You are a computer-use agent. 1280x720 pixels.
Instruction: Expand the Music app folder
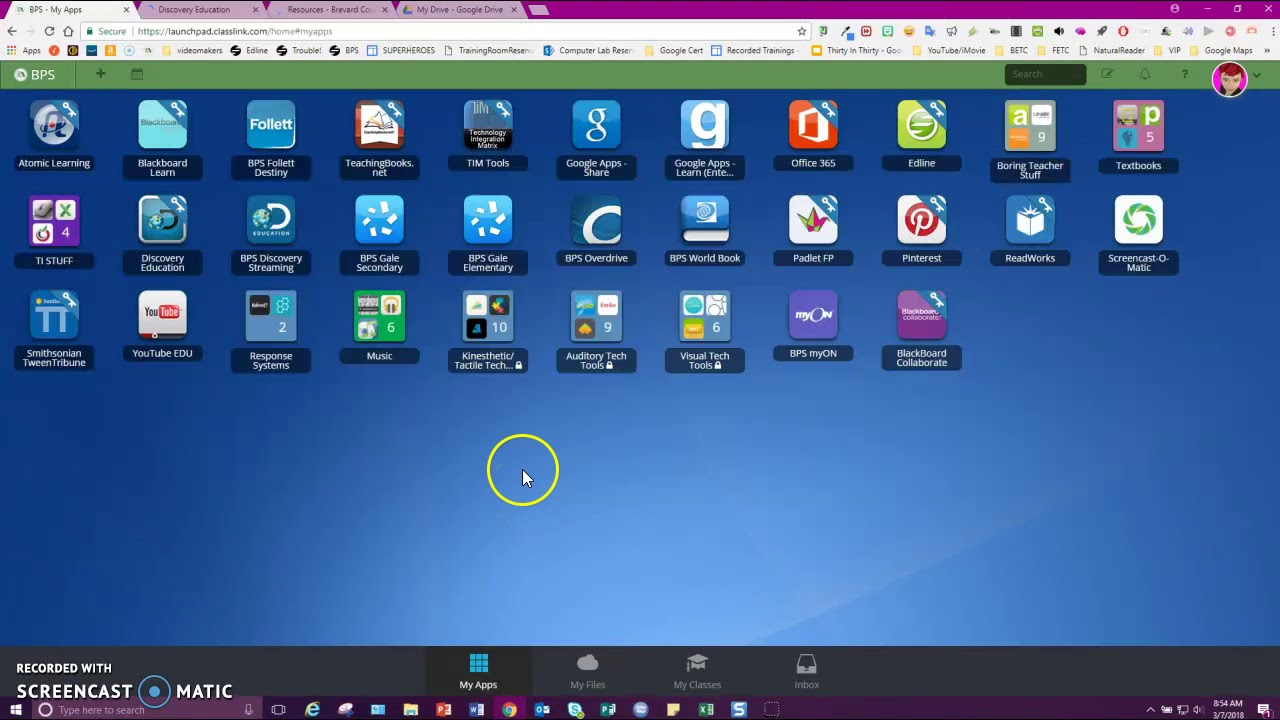click(379, 317)
